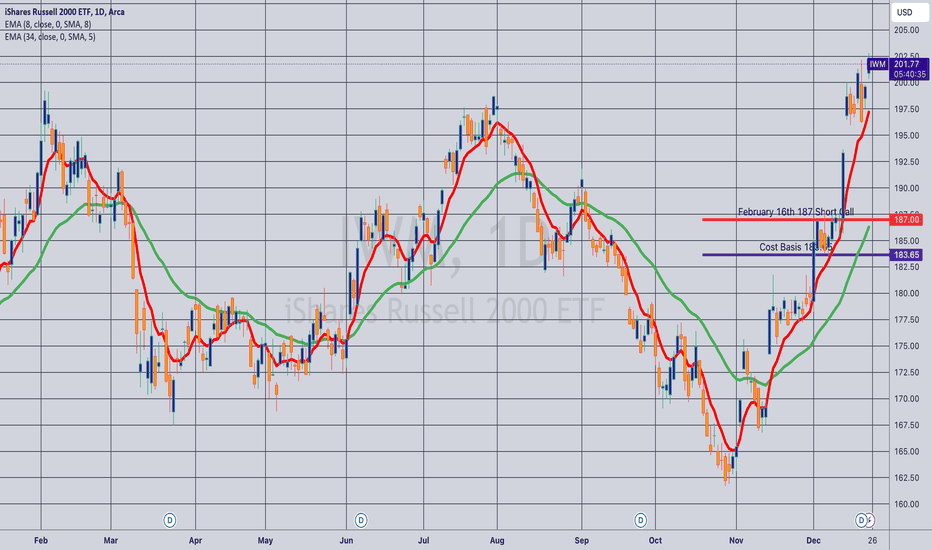
Task: Select the EMA 34 indicator legend
Action: click(x=50, y=37)
